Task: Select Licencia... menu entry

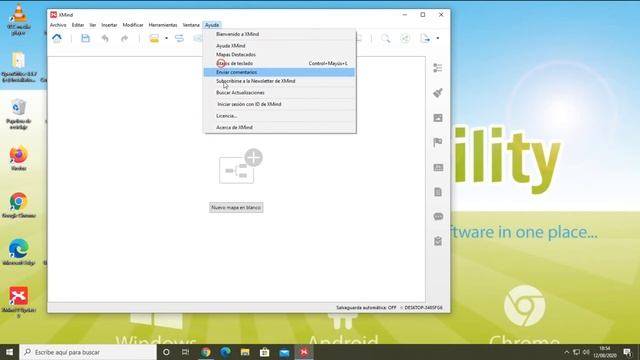Action: click(280, 116)
